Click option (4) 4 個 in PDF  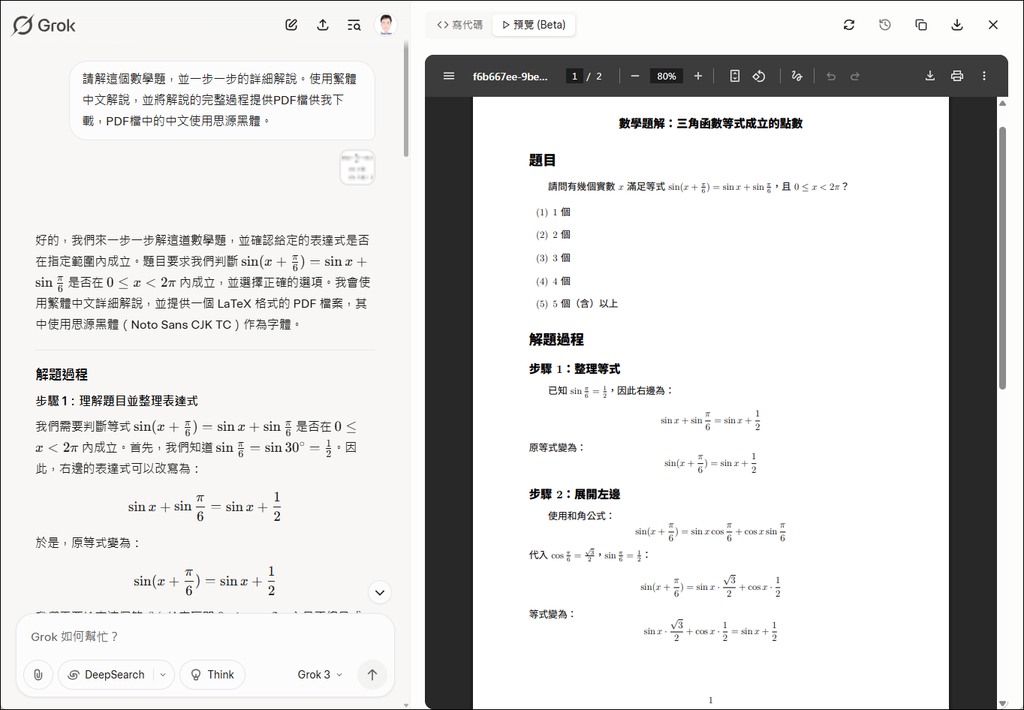point(553,282)
